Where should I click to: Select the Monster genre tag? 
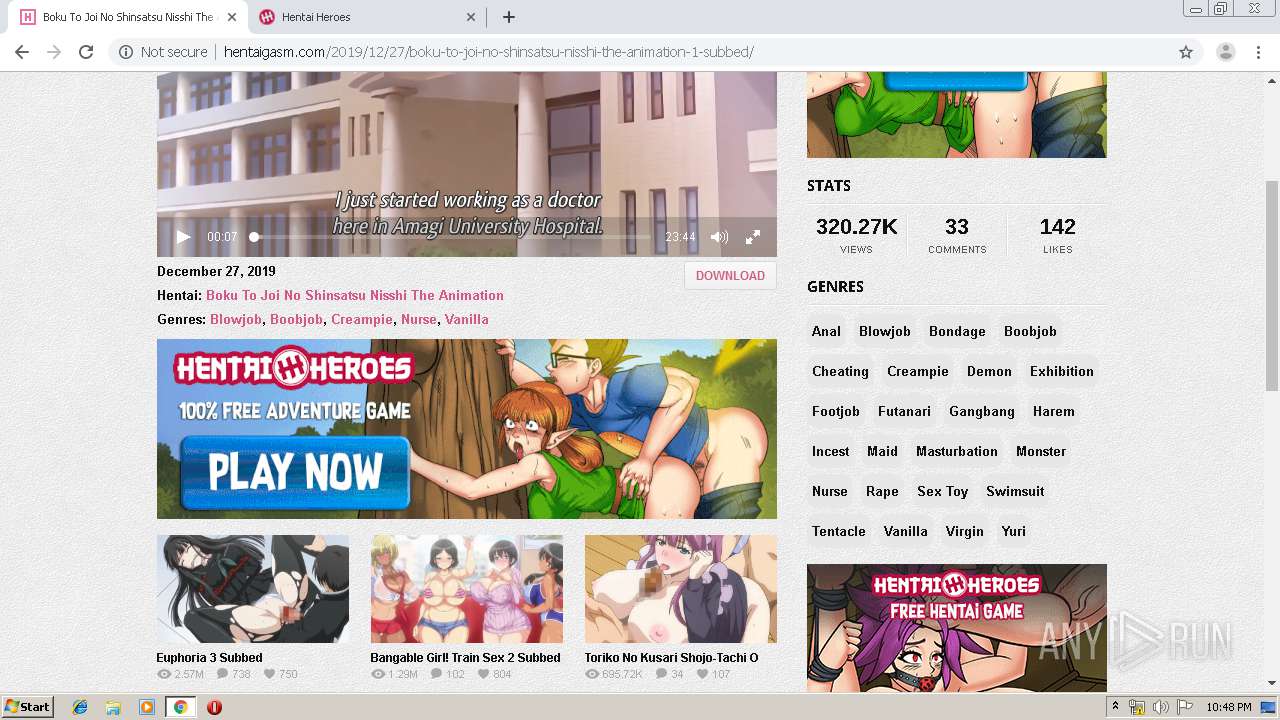[x=1041, y=451]
